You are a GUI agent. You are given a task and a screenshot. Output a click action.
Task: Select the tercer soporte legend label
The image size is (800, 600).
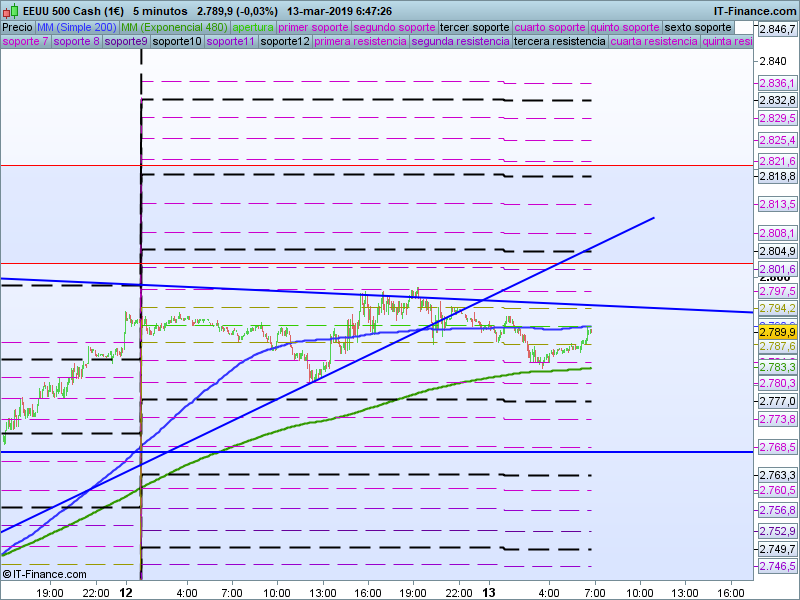(474, 28)
